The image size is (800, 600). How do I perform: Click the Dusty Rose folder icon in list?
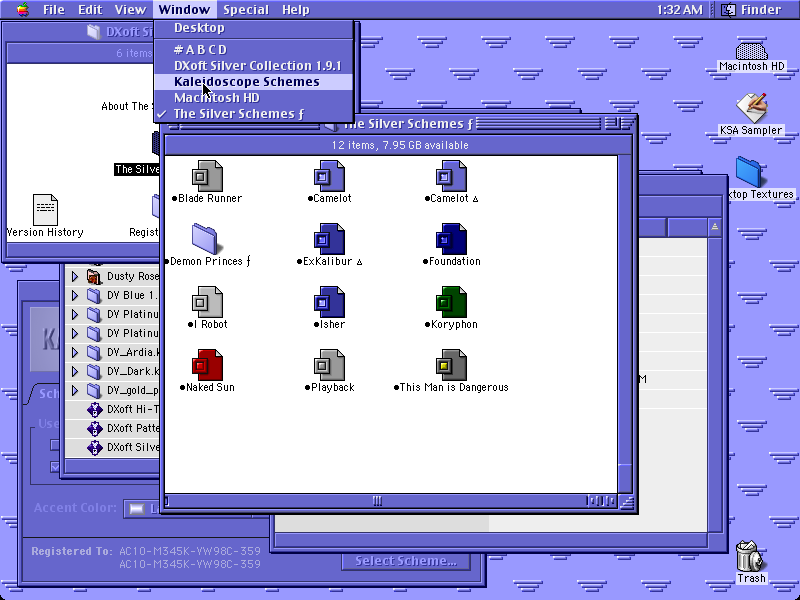94,276
